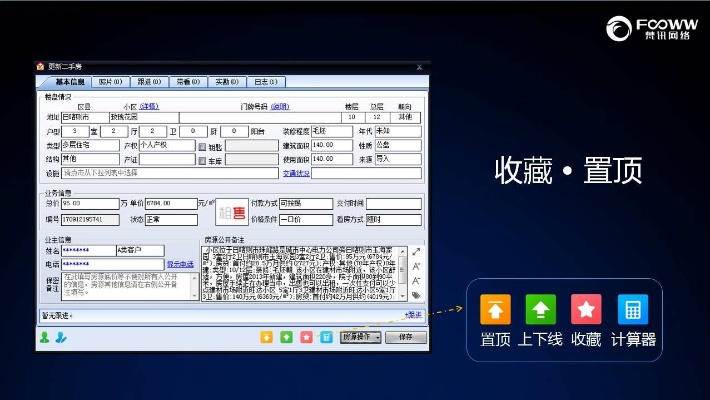Click the expand icon beside the remarks text

coord(416,252)
